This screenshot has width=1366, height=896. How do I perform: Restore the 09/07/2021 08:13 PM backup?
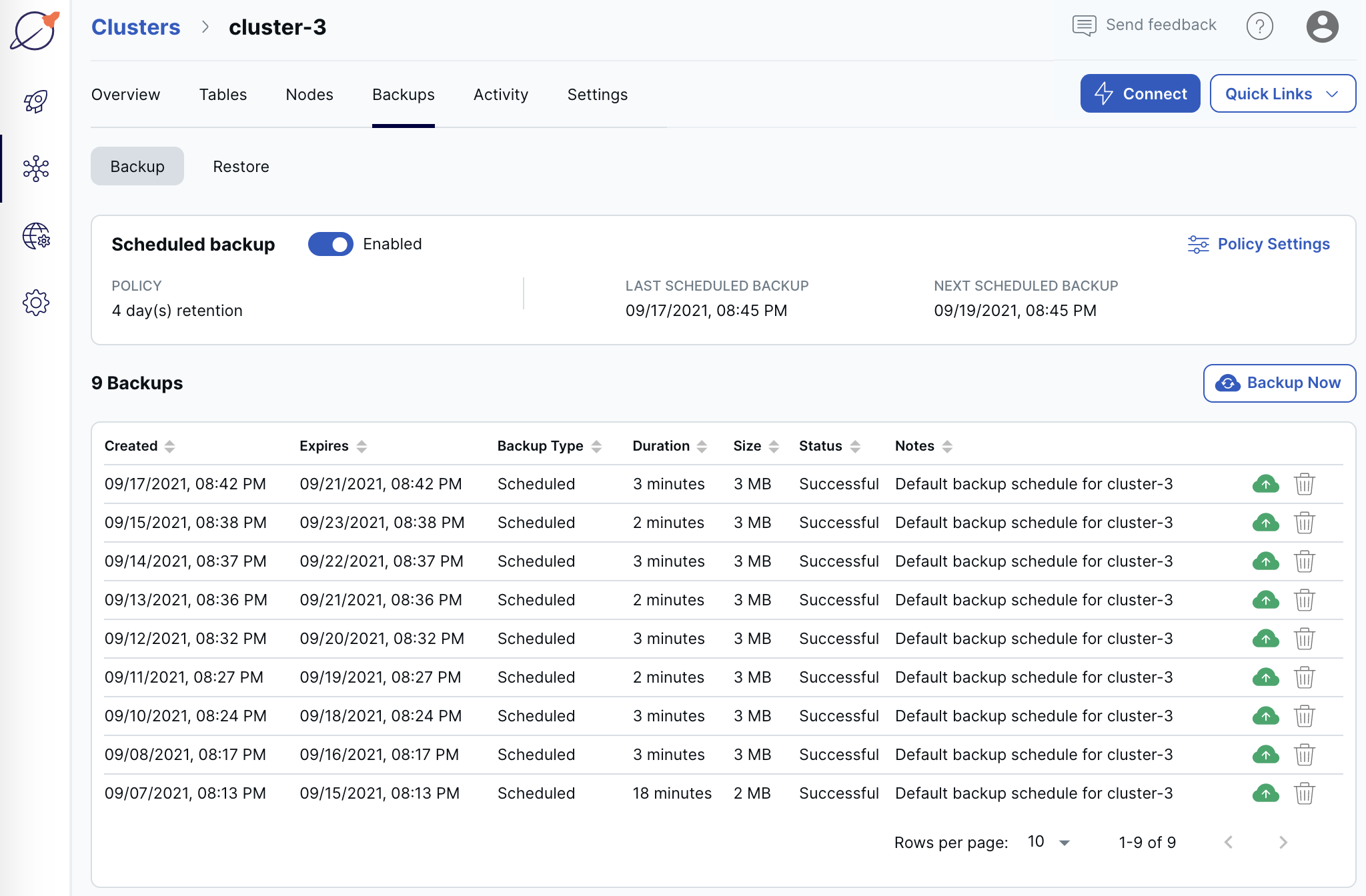(x=1265, y=793)
